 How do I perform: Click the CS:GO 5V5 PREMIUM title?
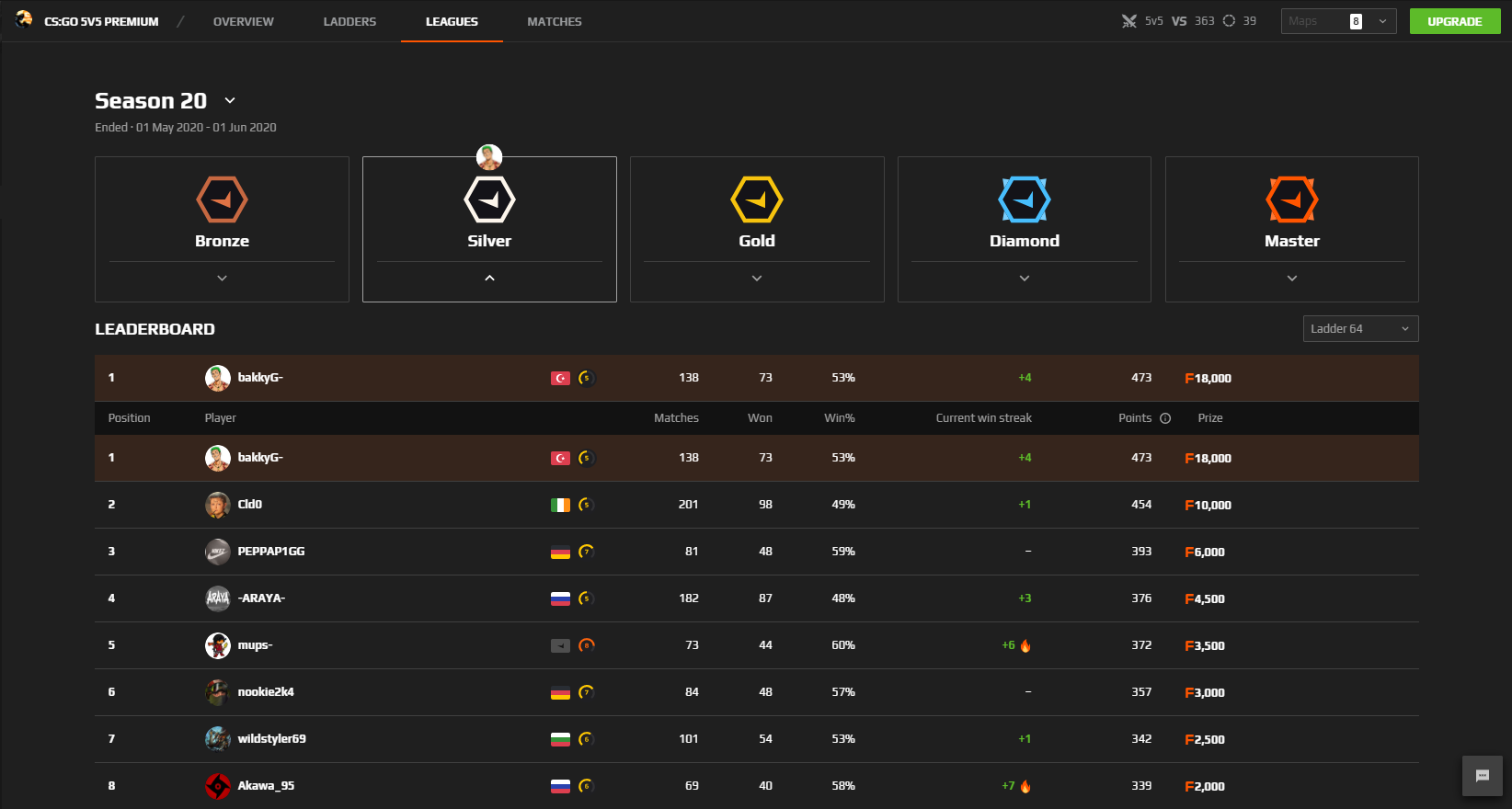coord(101,21)
